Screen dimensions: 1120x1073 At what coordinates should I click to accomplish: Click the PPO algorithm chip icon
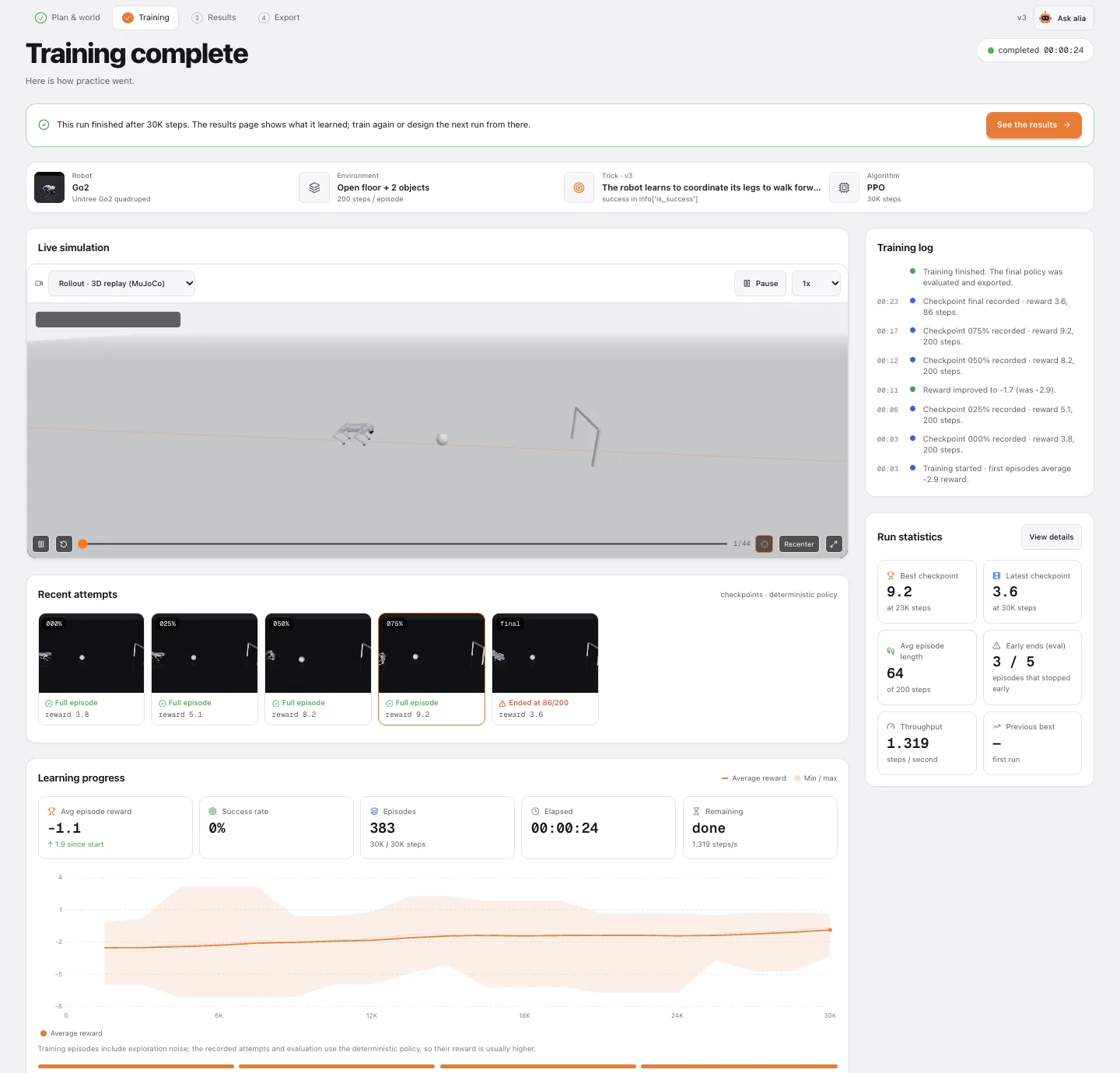point(844,187)
